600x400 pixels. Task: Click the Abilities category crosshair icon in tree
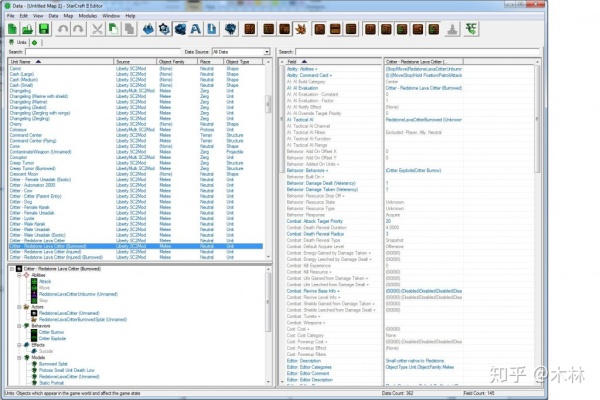tap(26, 275)
